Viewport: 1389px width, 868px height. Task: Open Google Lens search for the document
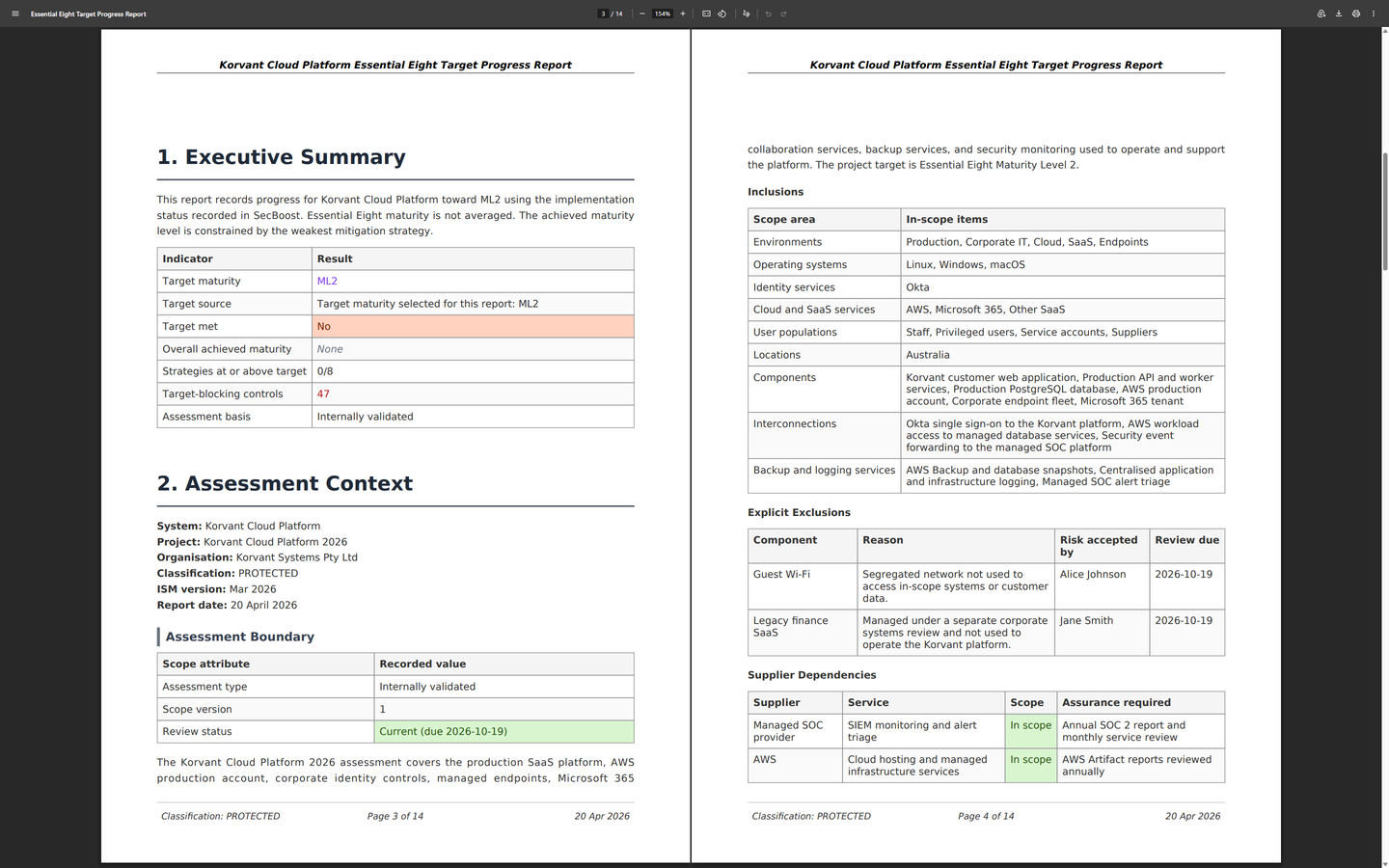click(1321, 14)
